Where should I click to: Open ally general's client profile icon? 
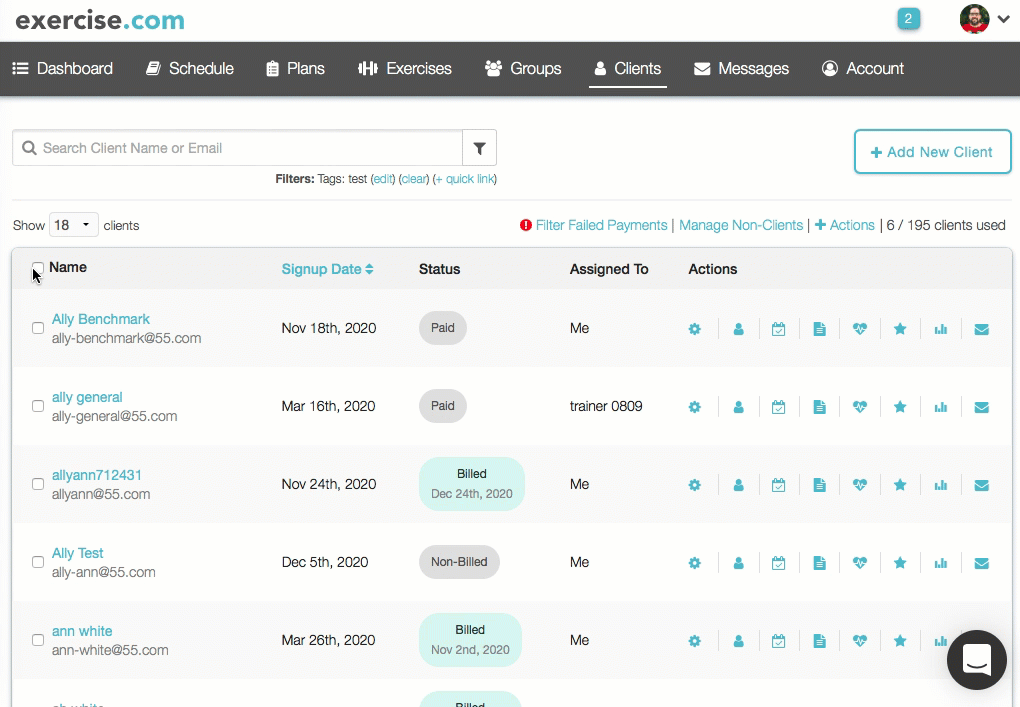click(738, 406)
